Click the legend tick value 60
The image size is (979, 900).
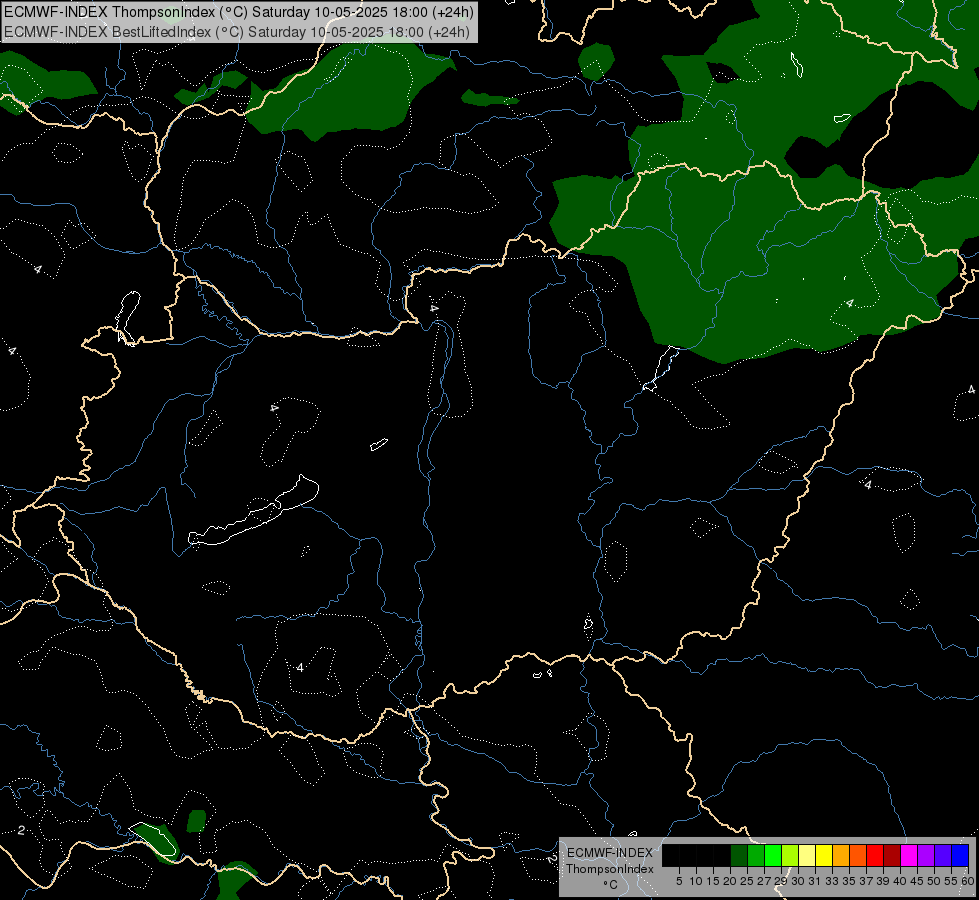pos(968,881)
